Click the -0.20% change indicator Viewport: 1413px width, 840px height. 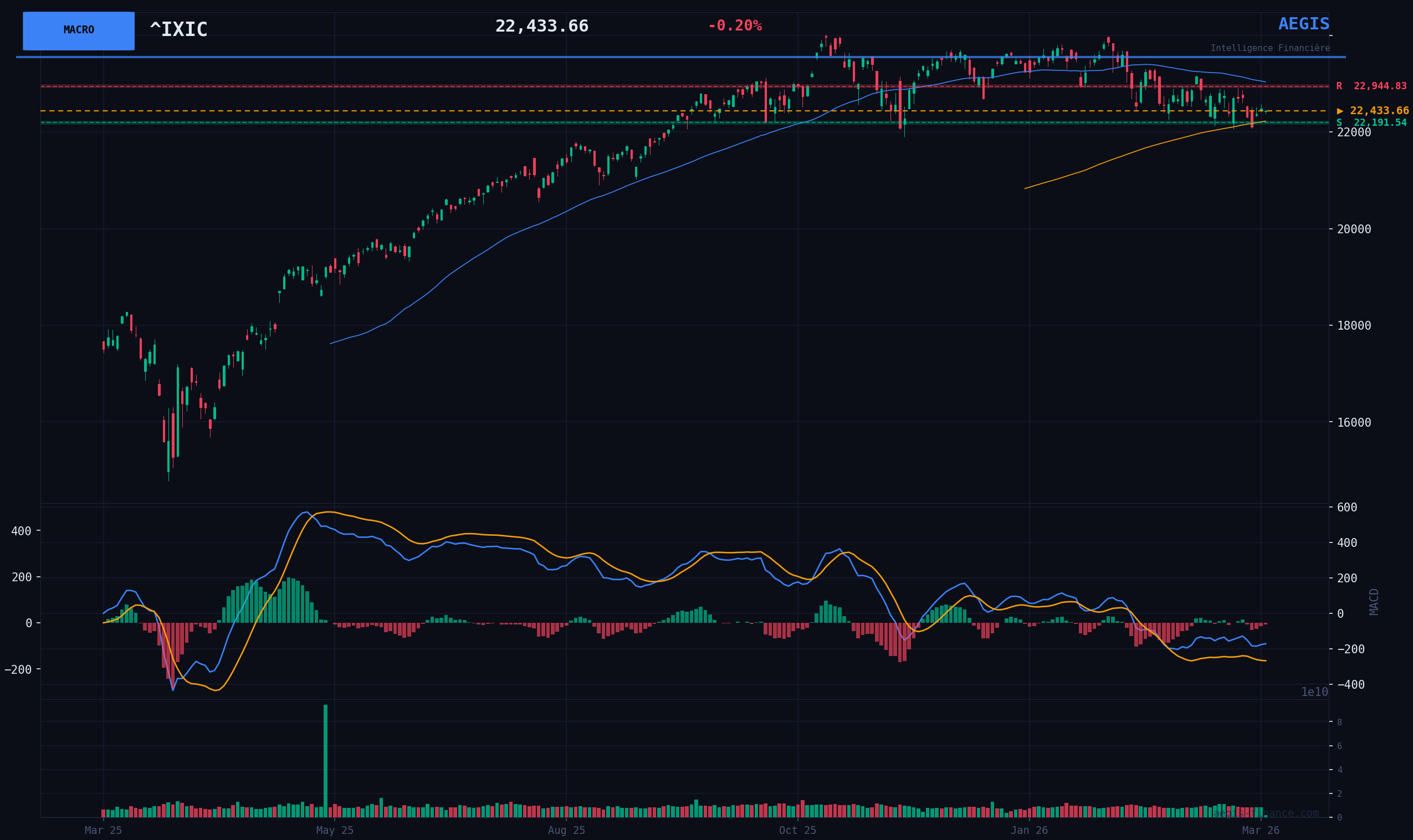(x=735, y=26)
